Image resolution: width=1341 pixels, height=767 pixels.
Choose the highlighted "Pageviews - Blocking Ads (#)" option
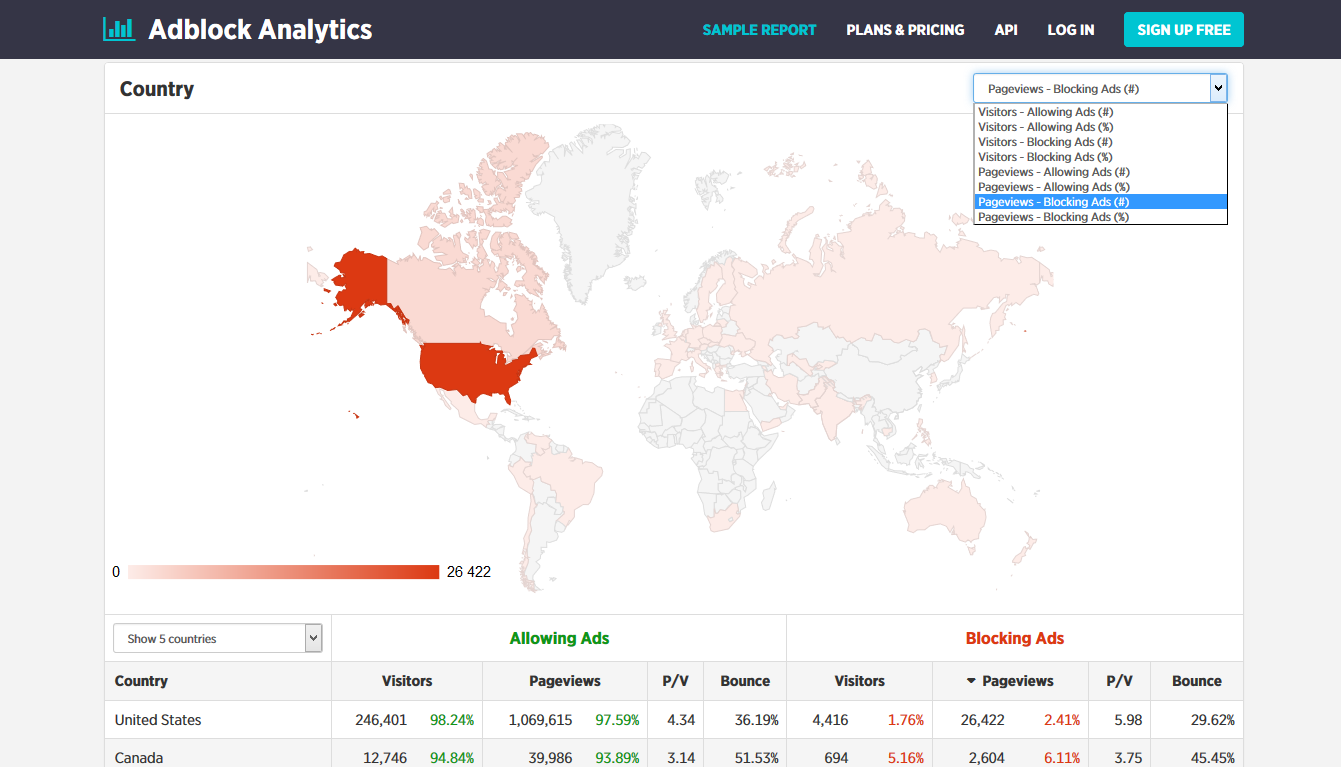pos(1053,201)
